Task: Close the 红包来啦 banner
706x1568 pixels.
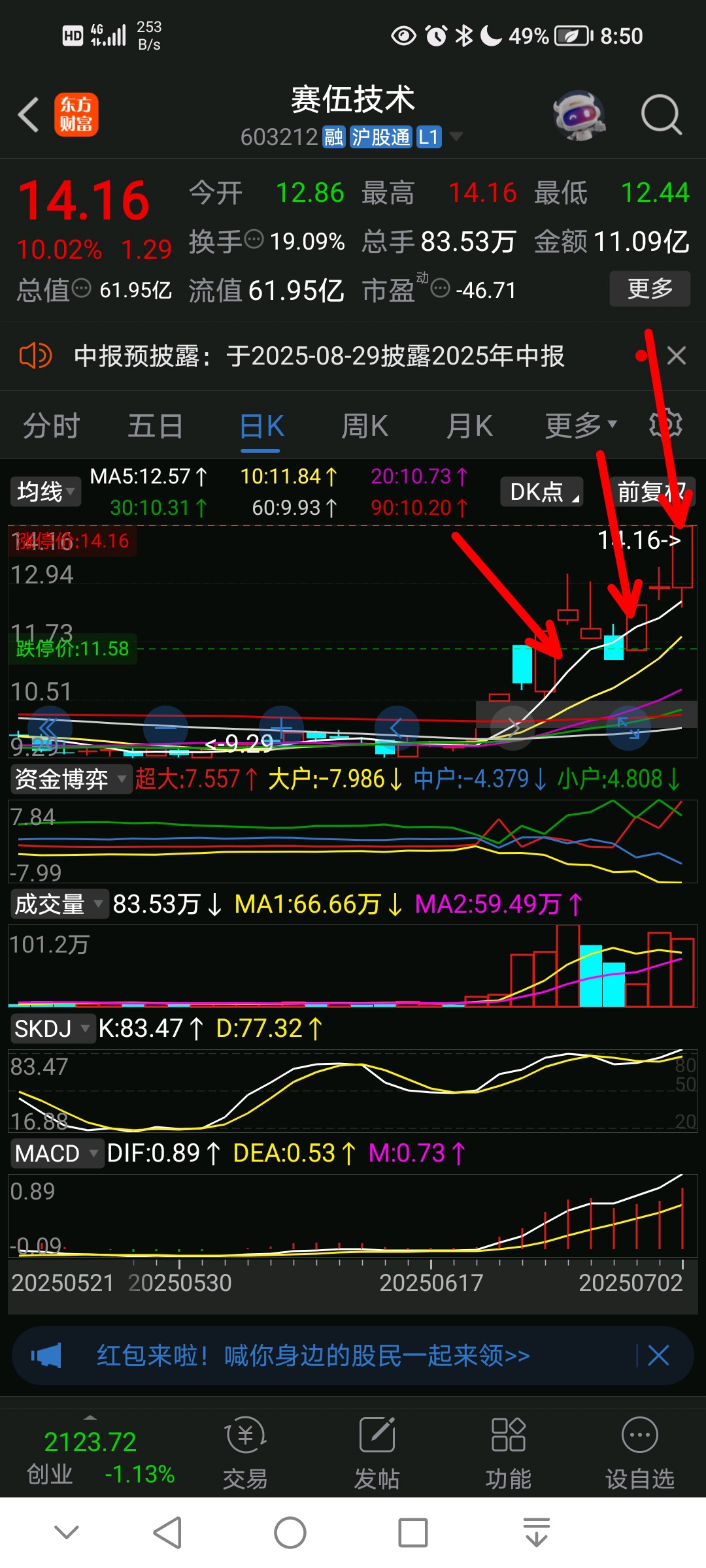Action: [658, 1356]
